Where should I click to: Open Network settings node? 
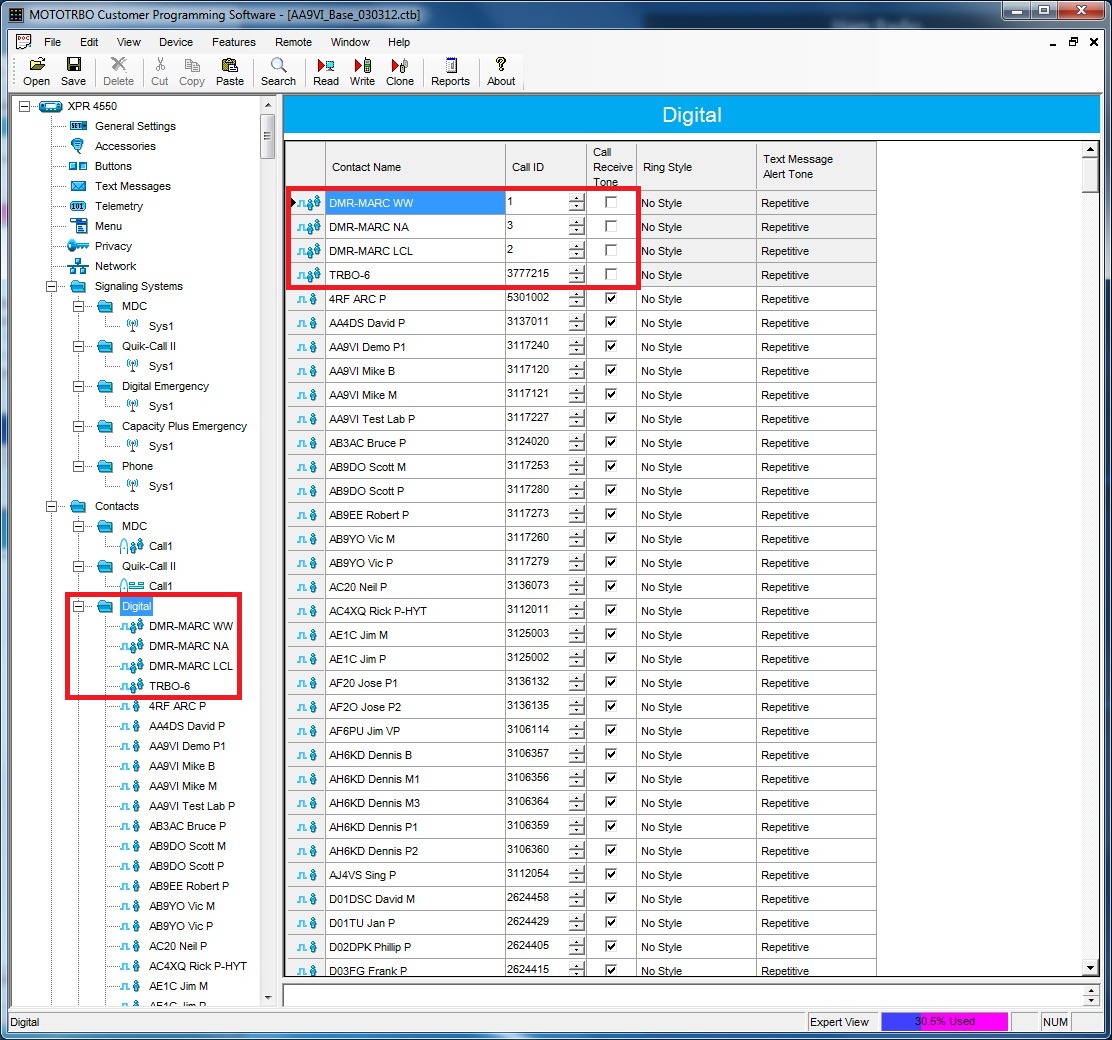click(x=115, y=266)
